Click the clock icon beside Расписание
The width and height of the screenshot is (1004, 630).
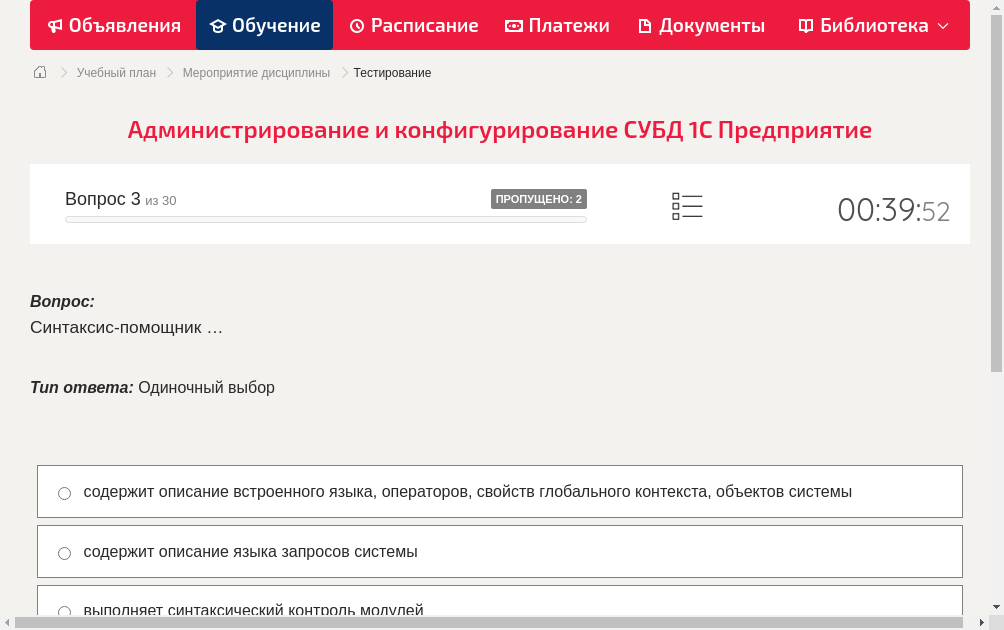click(355, 25)
